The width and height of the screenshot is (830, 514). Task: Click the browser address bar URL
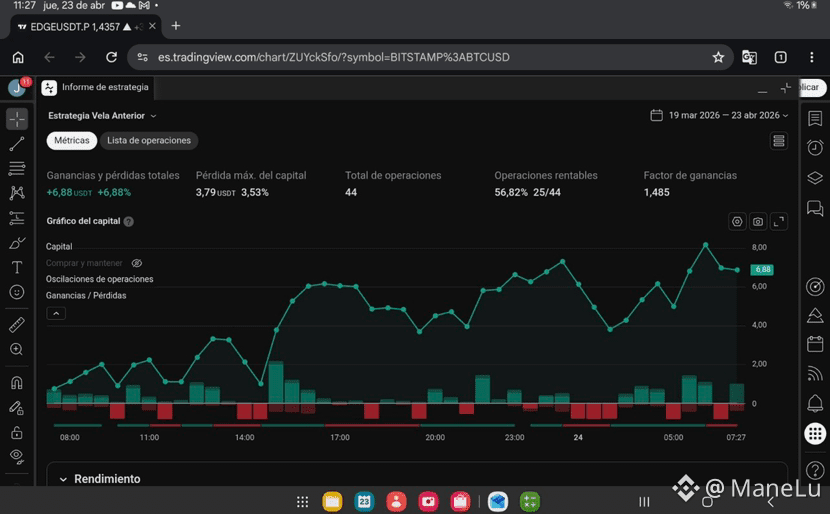333,57
